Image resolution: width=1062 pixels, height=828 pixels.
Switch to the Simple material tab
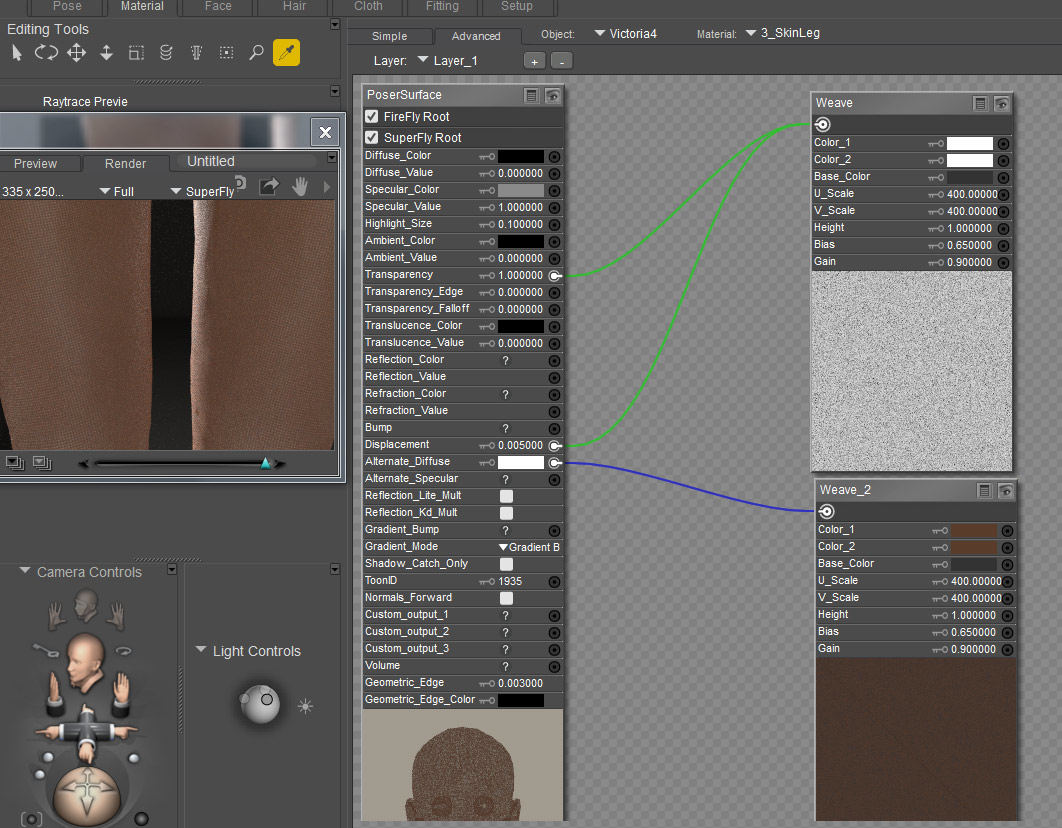(x=390, y=36)
